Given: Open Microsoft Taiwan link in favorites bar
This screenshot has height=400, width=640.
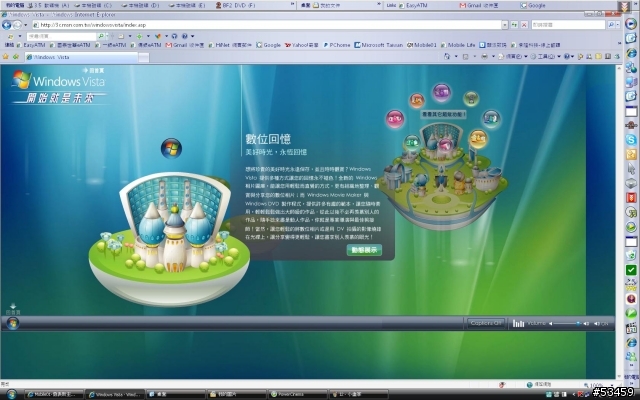Looking at the screenshot, I should (378, 45).
